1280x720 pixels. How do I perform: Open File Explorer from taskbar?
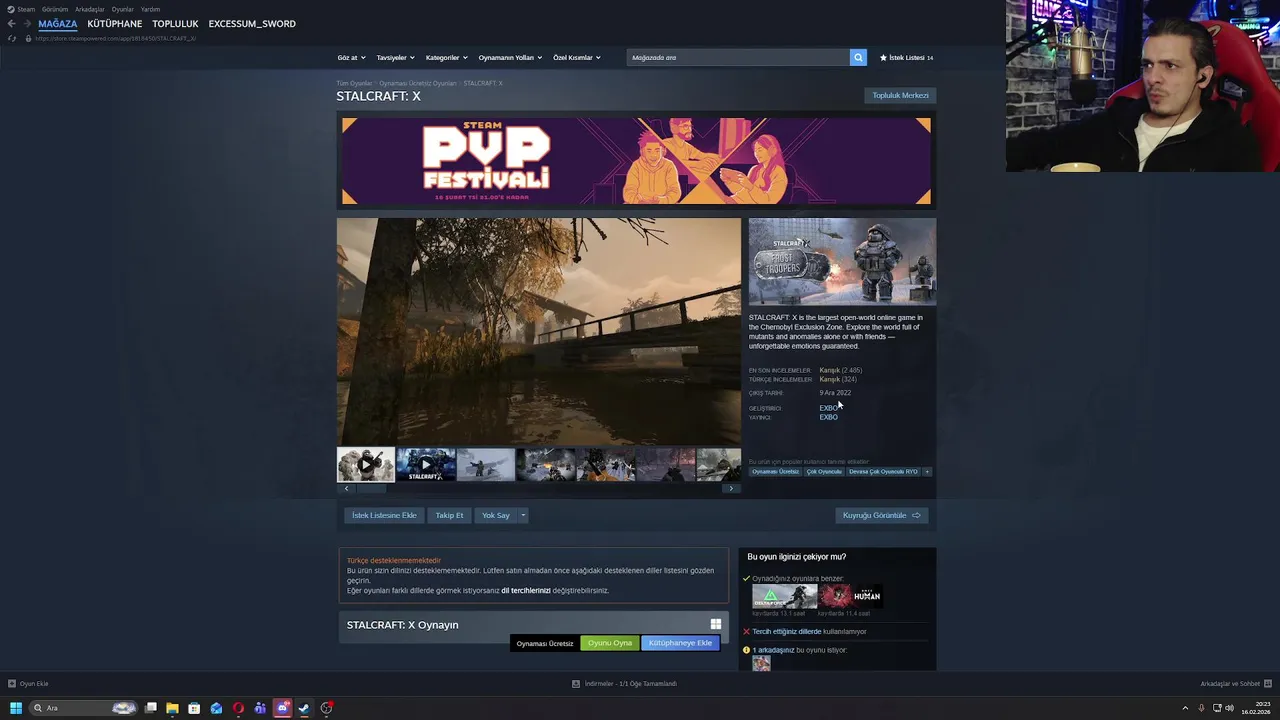click(172, 708)
